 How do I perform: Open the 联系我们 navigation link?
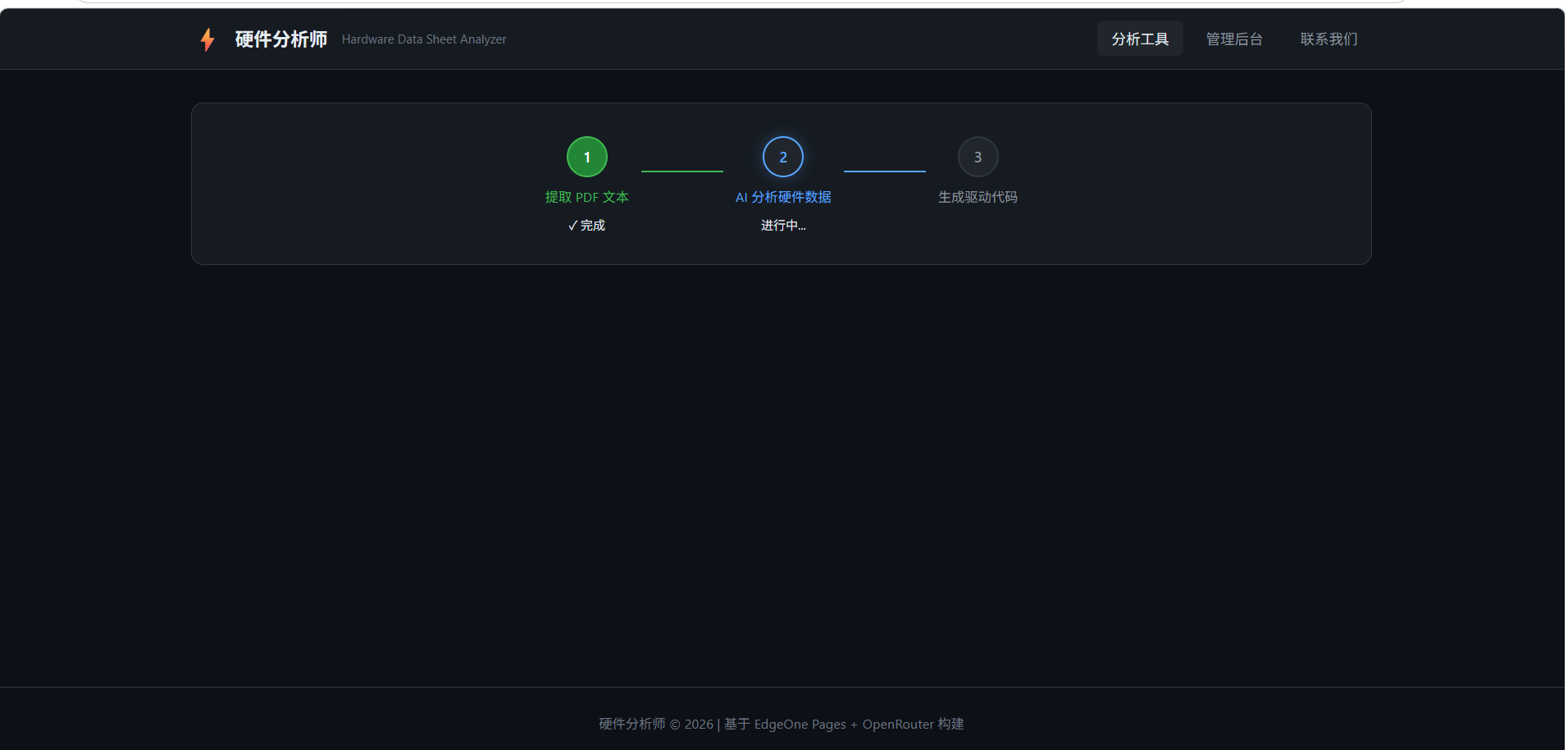(x=1329, y=39)
